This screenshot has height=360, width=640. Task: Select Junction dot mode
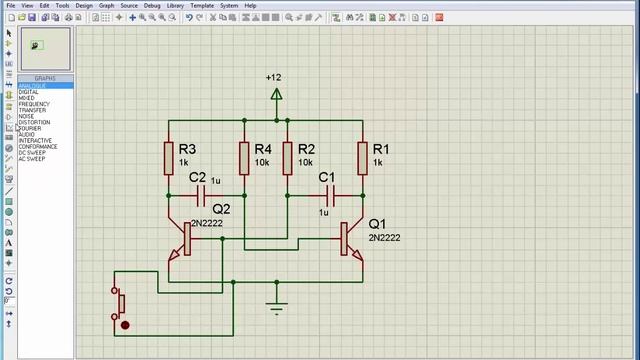[x=9, y=53]
